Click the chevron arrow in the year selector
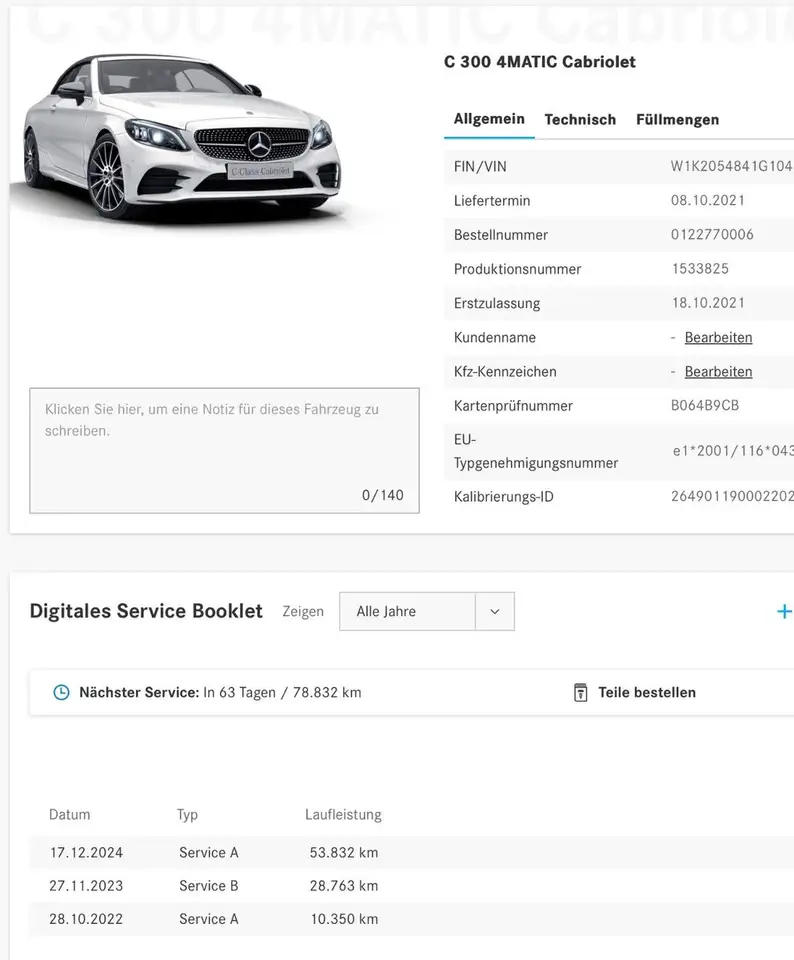This screenshot has width=794, height=960. click(494, 612)
